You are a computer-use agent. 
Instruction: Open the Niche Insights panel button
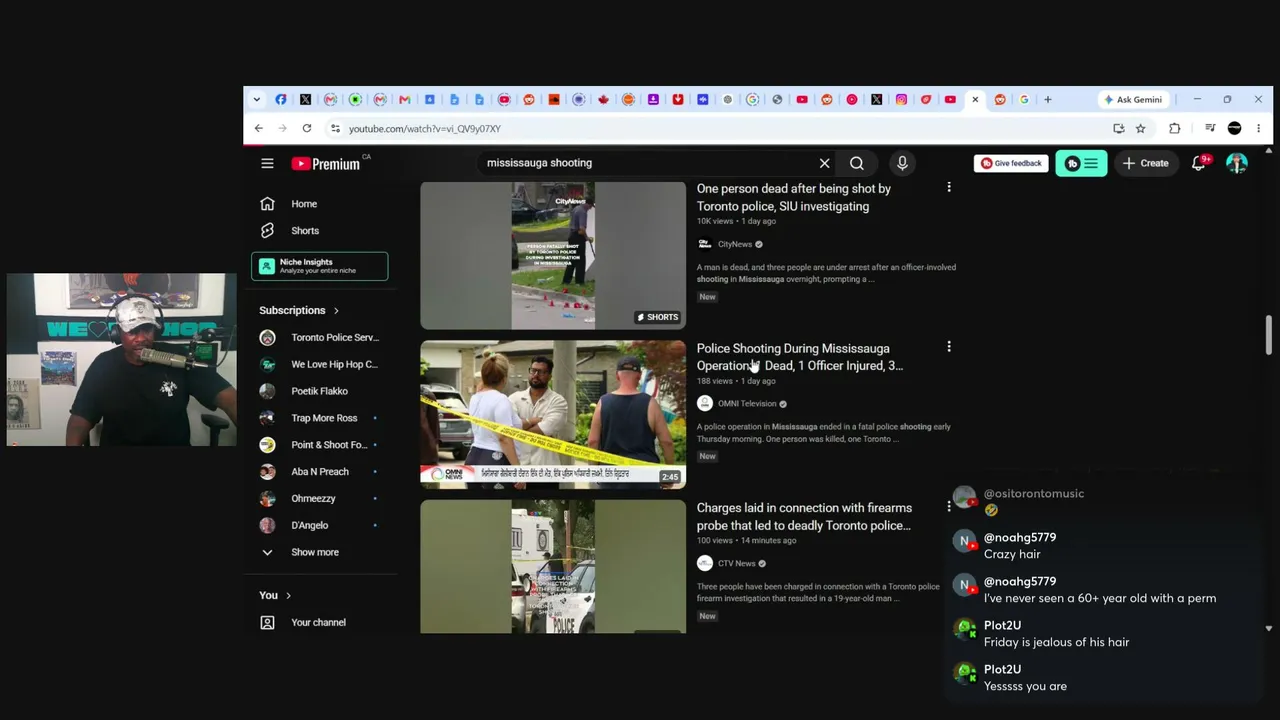point(319,266)
